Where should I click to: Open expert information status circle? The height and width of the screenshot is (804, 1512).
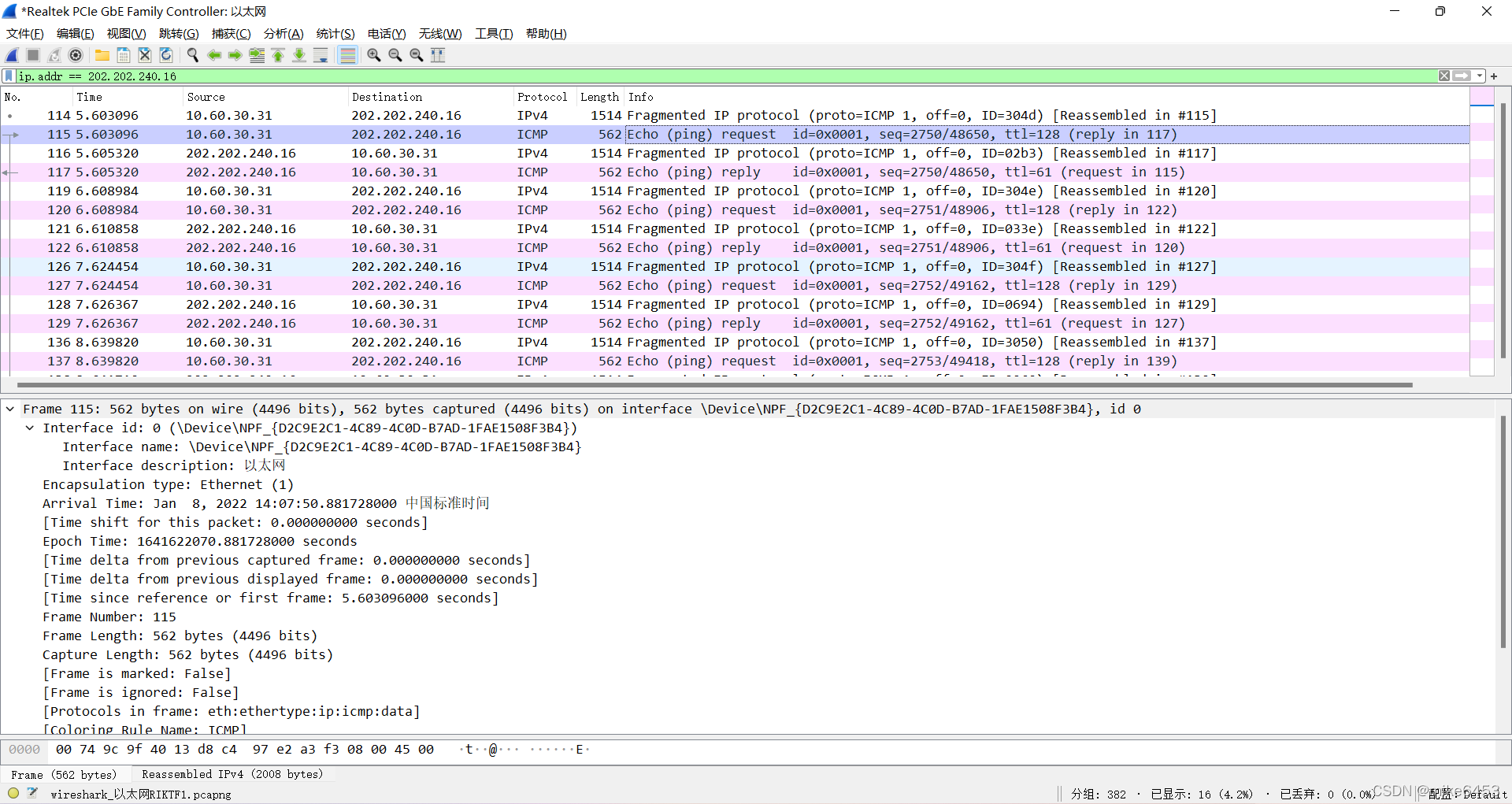pos(13,794)
